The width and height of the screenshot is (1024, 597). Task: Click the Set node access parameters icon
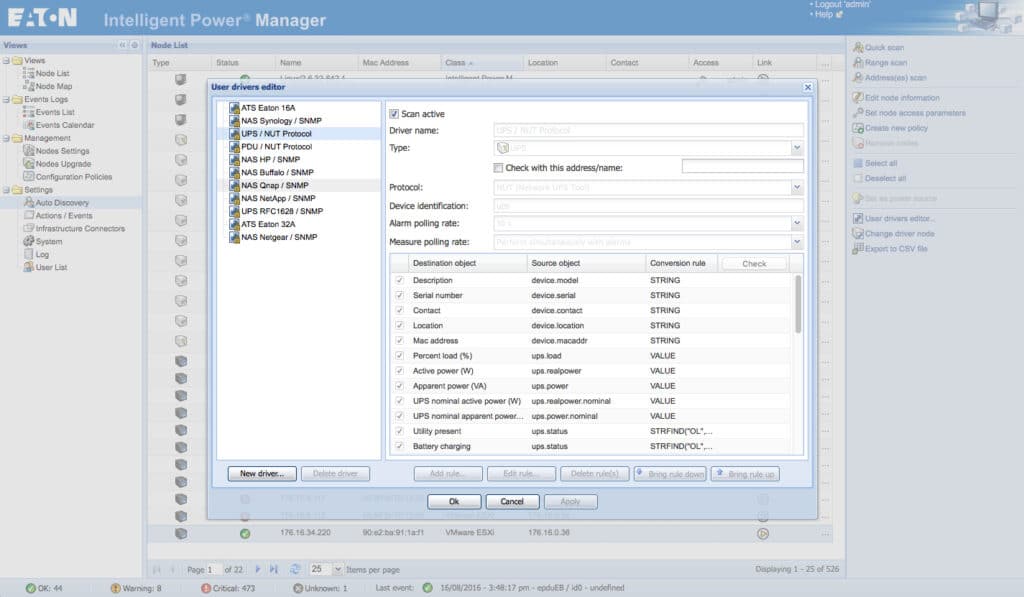tap(858, 112)
